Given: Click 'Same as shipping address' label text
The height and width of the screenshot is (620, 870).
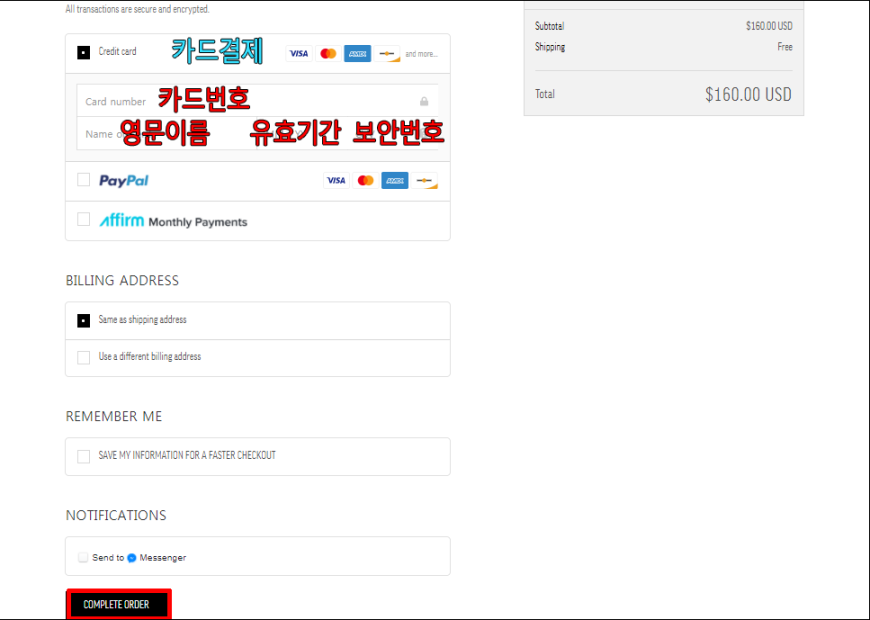Looking at the screenshot, I should click(x=143, y=319).
